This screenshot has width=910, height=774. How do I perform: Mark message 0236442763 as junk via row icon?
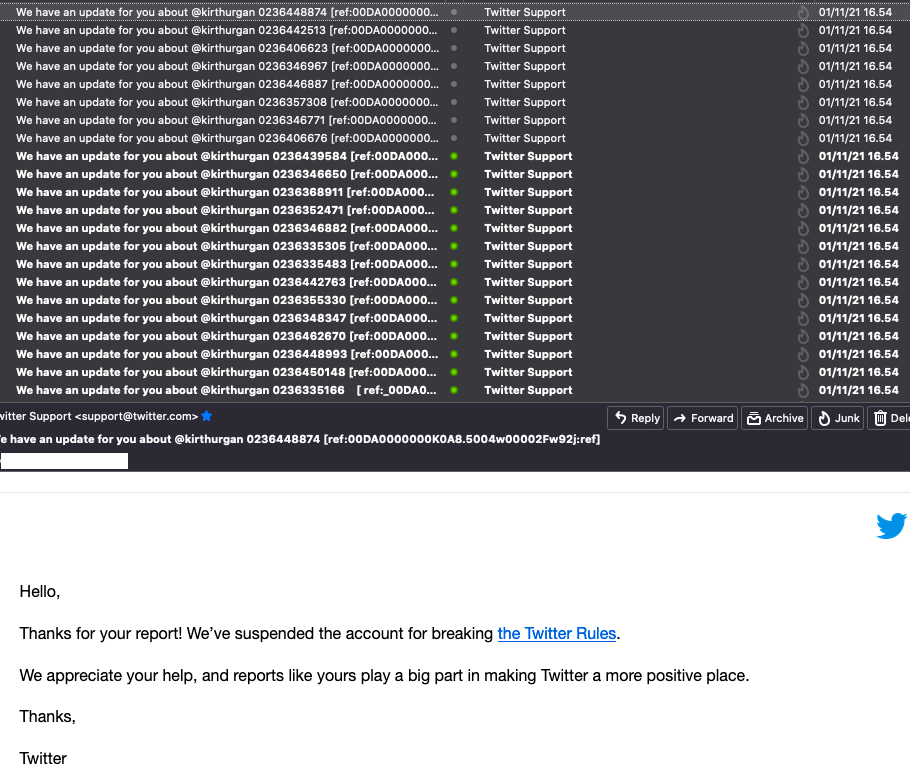click(x=803, y=283)
